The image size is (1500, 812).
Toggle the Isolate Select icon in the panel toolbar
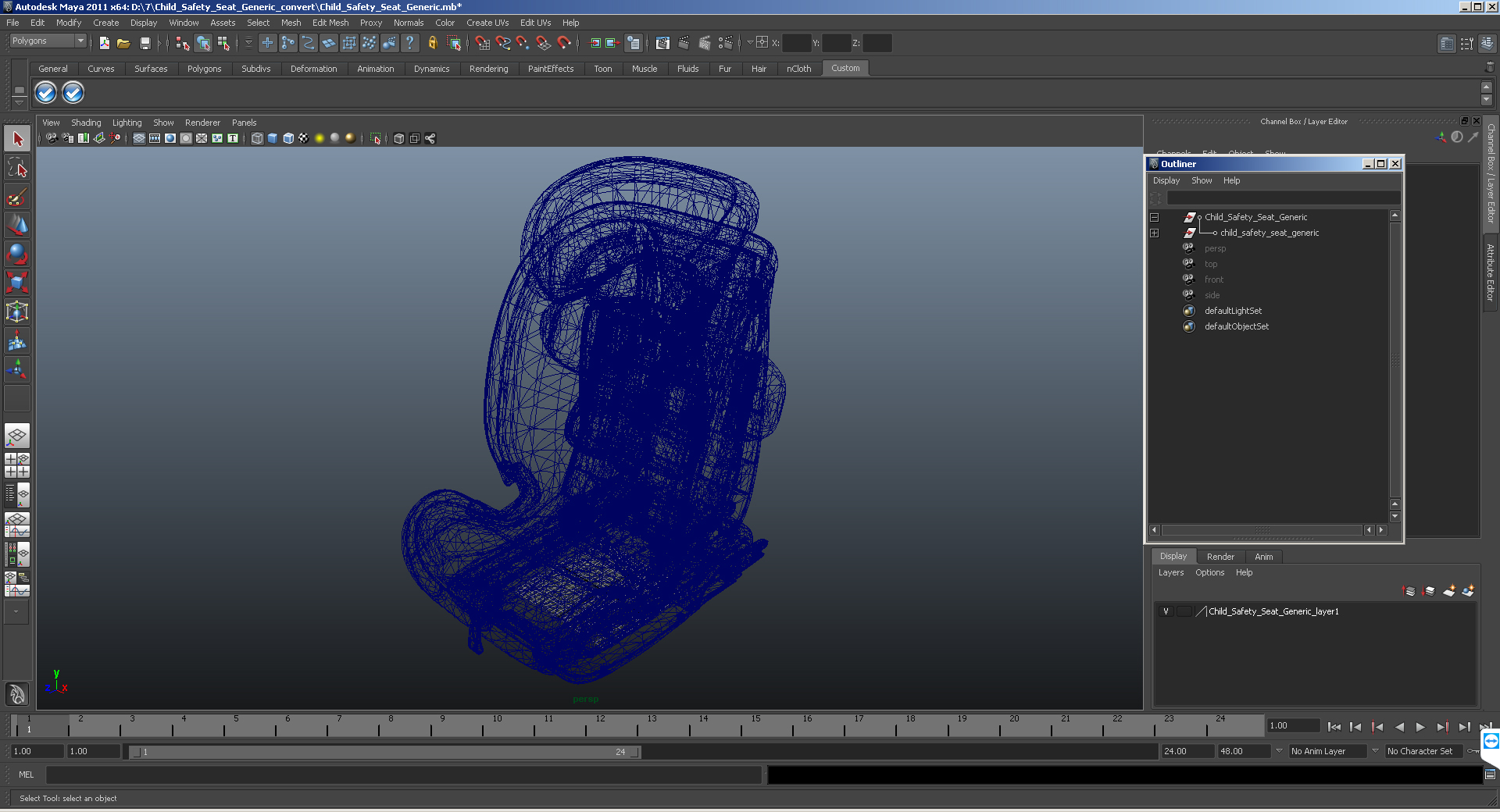click(375, 138)
